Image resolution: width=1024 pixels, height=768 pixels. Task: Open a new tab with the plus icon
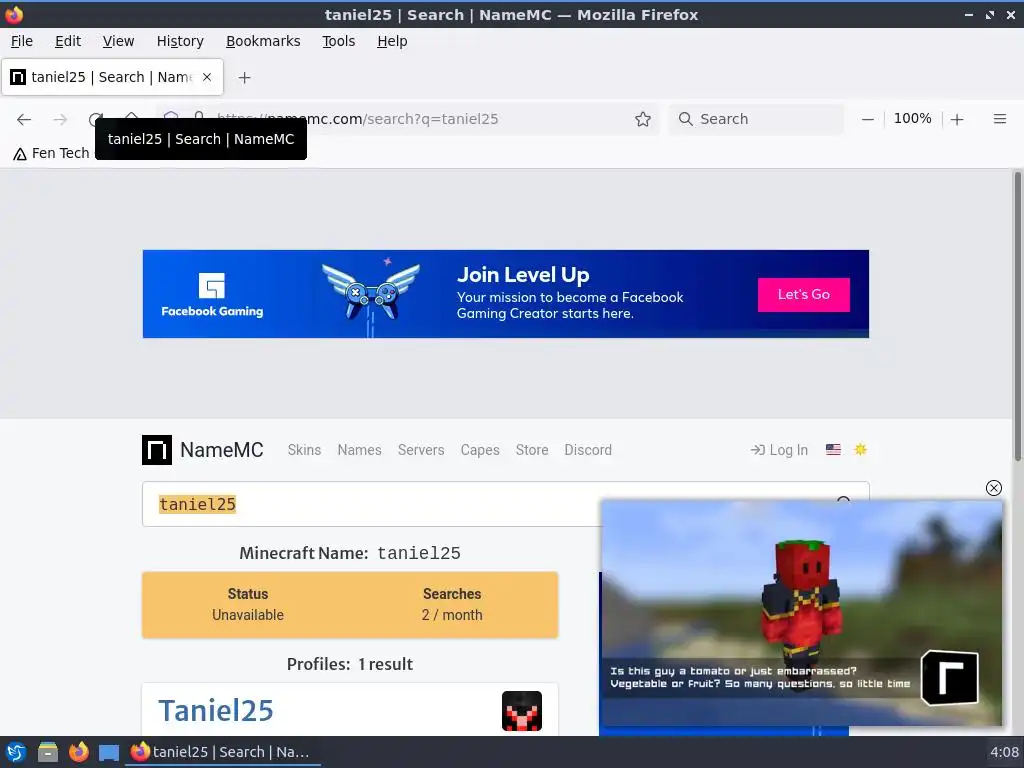[244, 78]
